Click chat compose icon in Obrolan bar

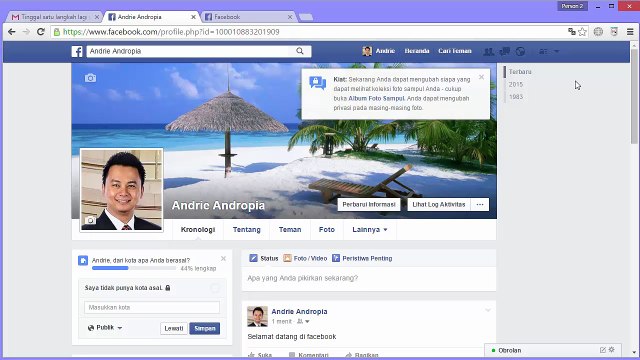coord(603,350)
